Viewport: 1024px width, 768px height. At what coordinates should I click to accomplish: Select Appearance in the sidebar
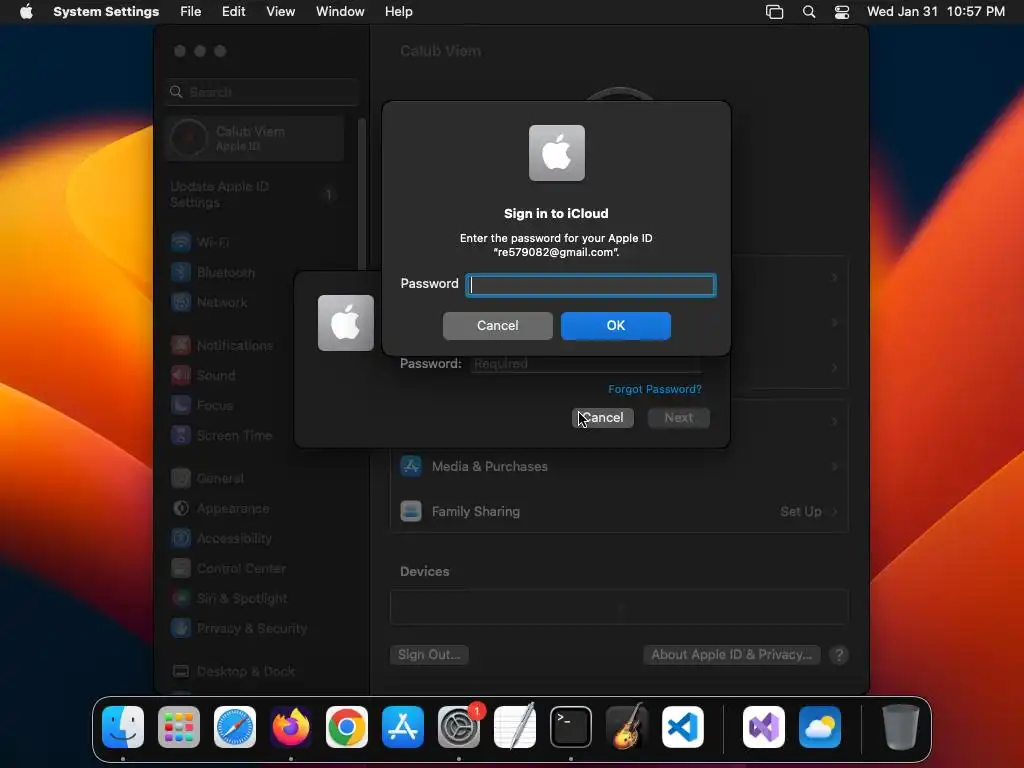click(x=255, y=509)
